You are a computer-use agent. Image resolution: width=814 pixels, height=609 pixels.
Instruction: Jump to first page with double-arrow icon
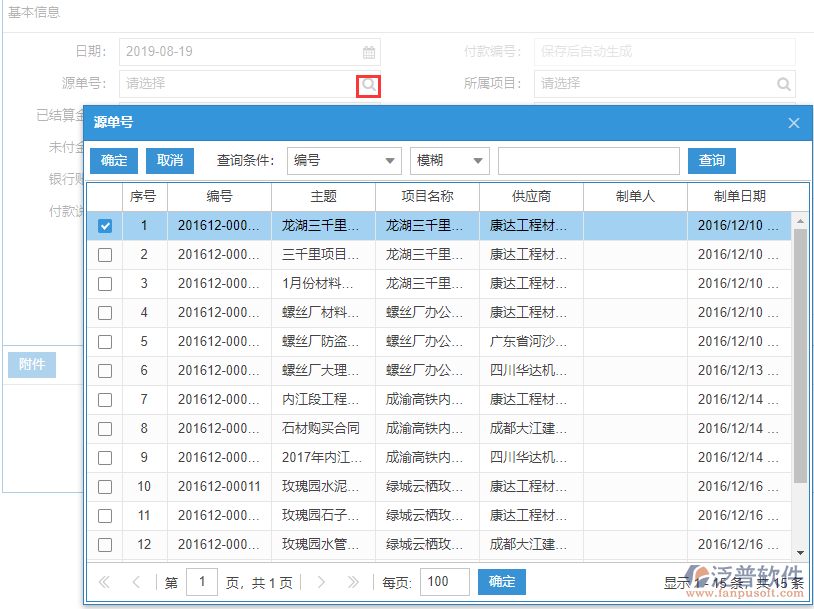pos(103,581)
